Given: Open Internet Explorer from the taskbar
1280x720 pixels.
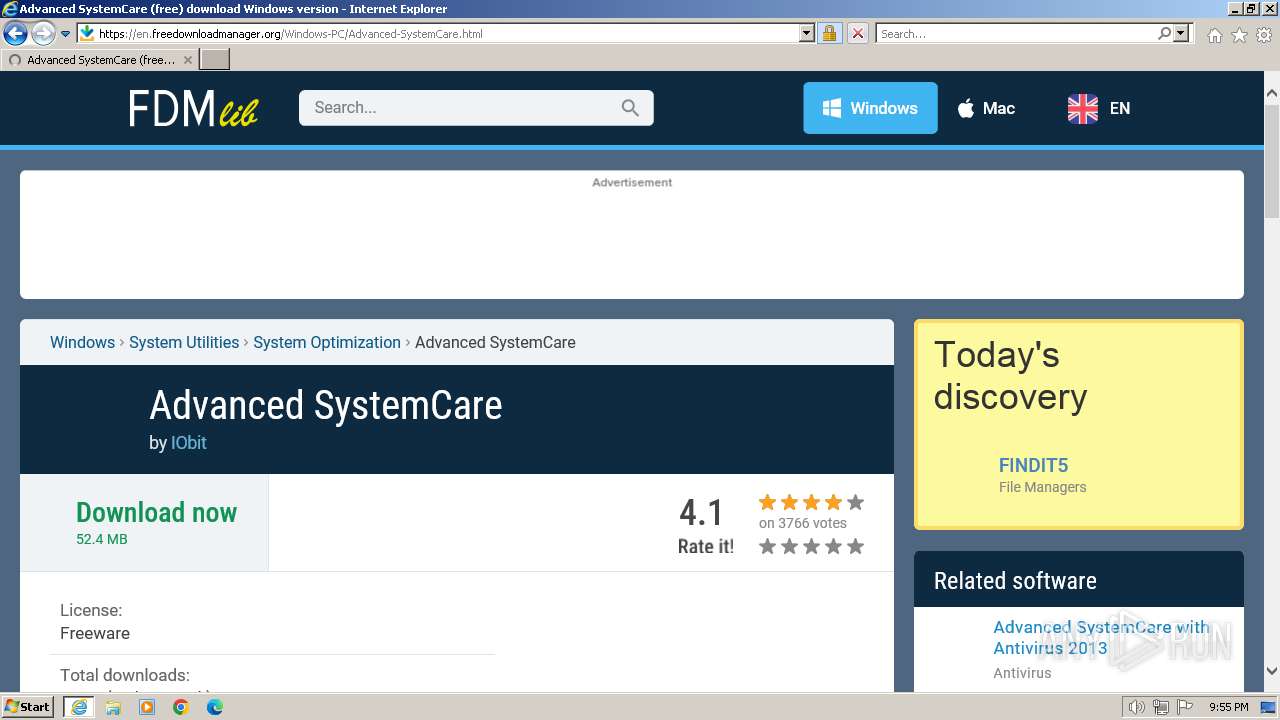Looking at the screenshot, I should tap(79, 707).
